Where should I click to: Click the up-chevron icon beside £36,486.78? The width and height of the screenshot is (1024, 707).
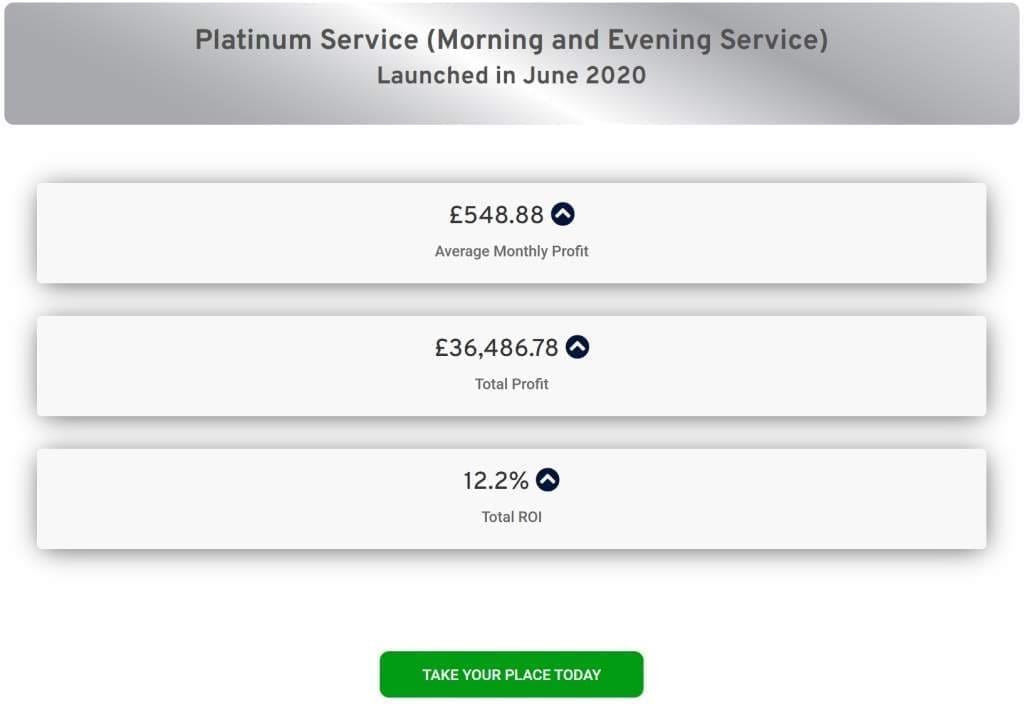pos(577,347)
